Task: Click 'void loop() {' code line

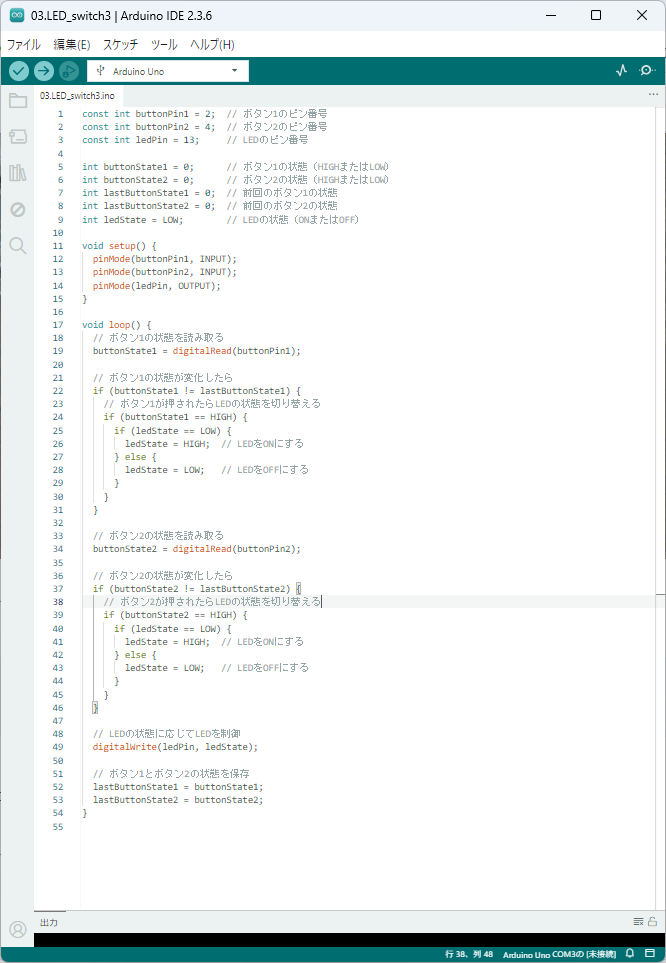Action: [x=117, y=325]
